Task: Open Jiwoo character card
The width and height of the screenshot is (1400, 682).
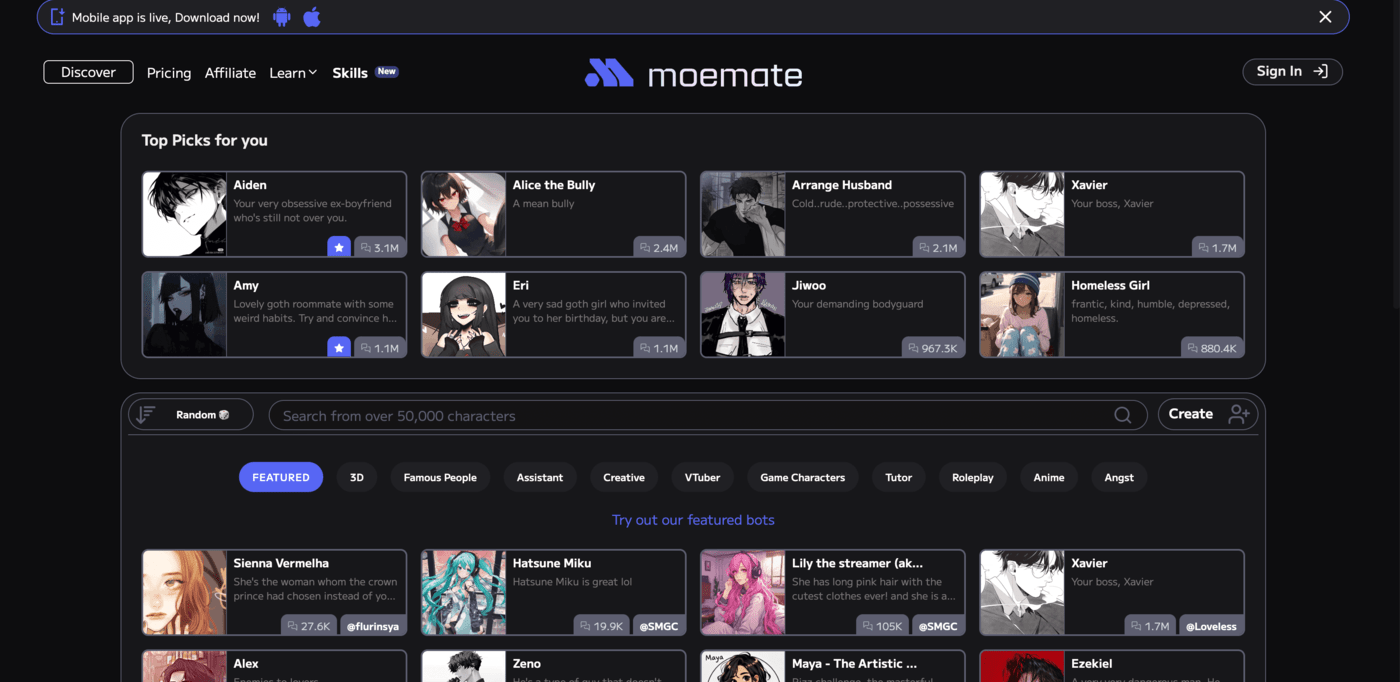Action: coord(832,314)
